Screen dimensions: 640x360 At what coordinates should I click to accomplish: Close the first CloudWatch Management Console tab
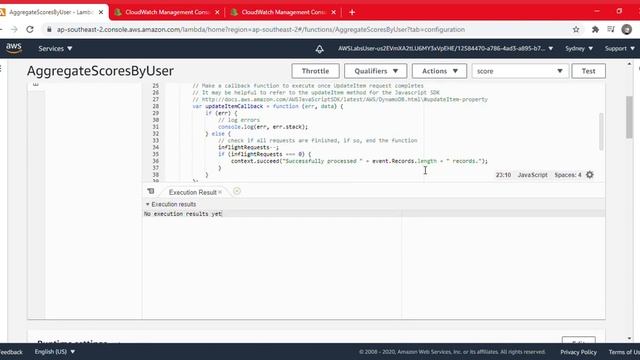click(x=217, y=12)
